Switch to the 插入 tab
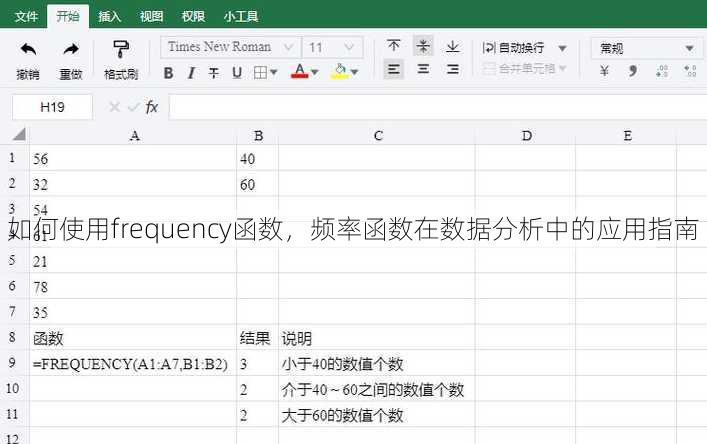Viewport: 707px width, 444px height. [110, 17]
